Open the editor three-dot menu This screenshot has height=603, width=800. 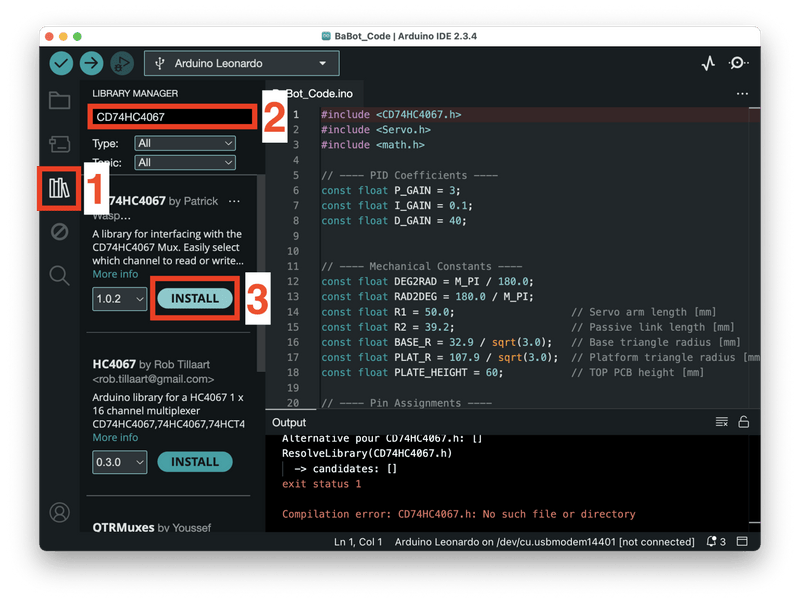[743, 92]
